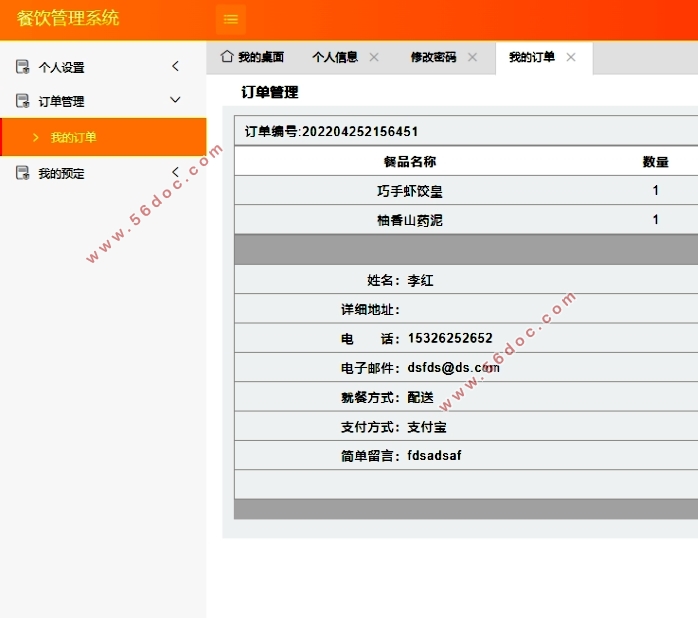698x618 pixels.
Task: Click the 支付方式 value 支付宝
Action: click(x=427, y=427)
